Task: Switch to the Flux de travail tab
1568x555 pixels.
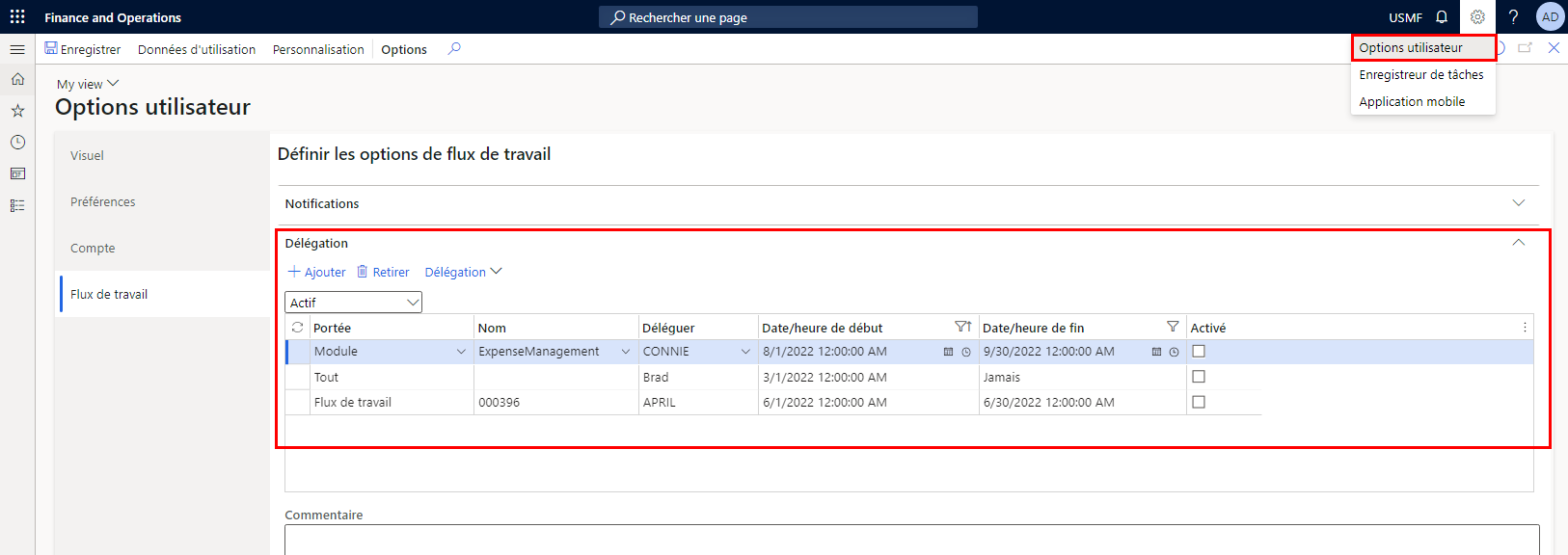Action: click(164, 294)
